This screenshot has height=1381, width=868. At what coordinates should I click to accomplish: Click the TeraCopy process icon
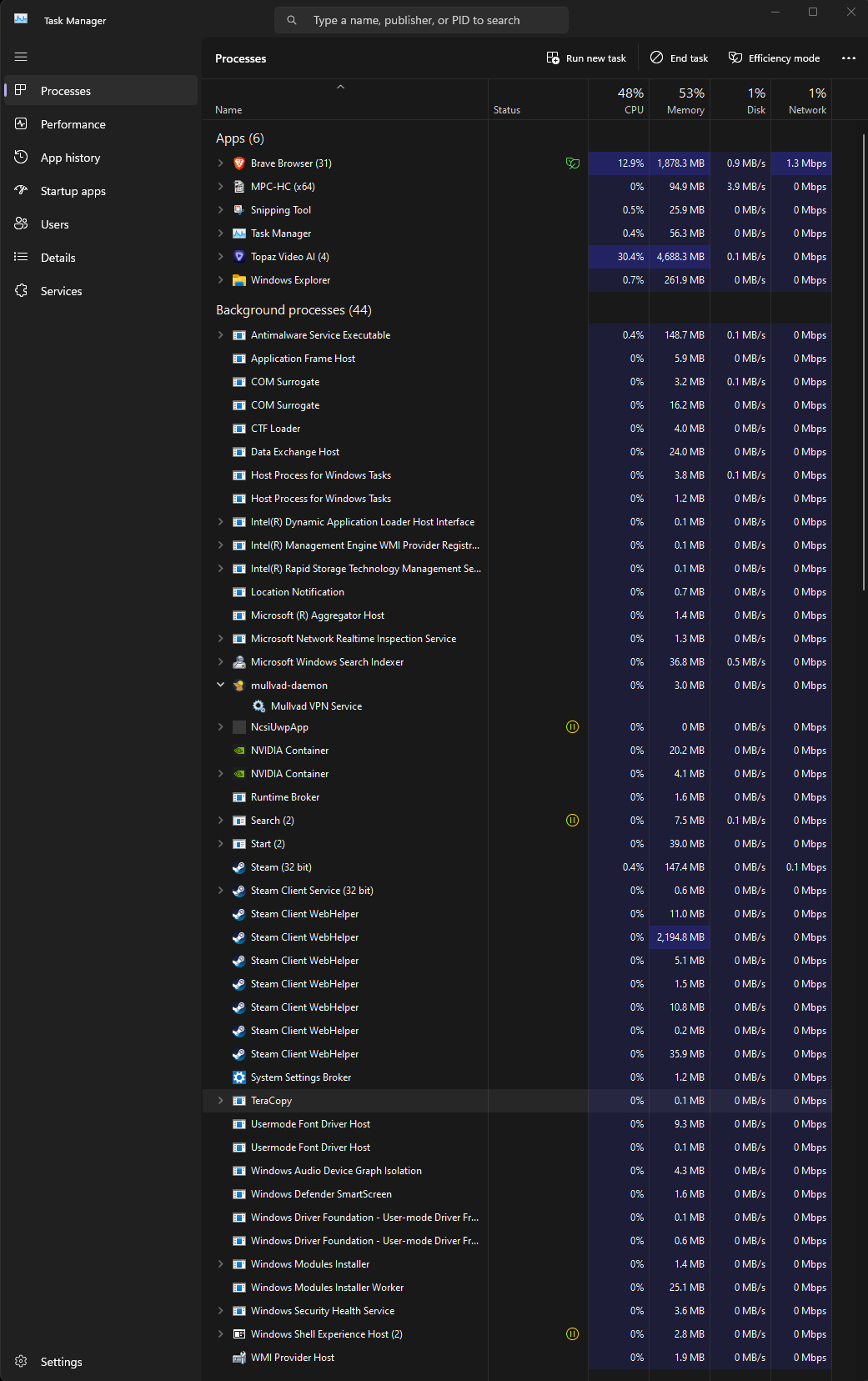point(239,1101)
